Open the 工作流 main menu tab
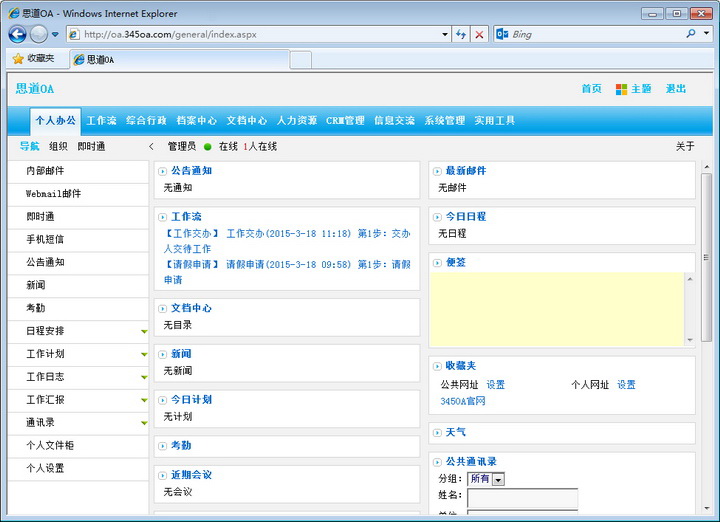Image resolution: width=720 pixels, height=522 pixels. [x=101, y=121]
